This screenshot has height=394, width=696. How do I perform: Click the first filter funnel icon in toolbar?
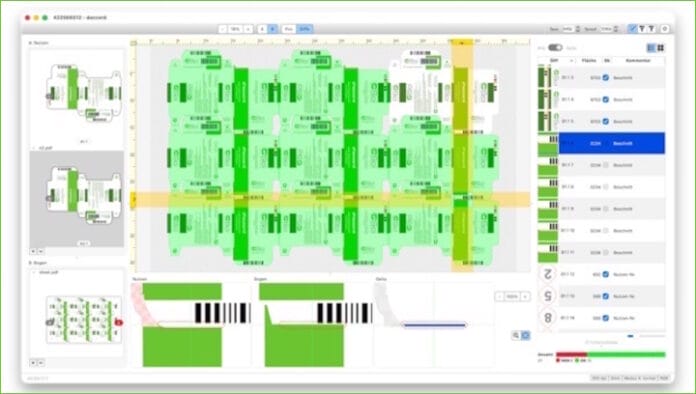tap(642, 28)
